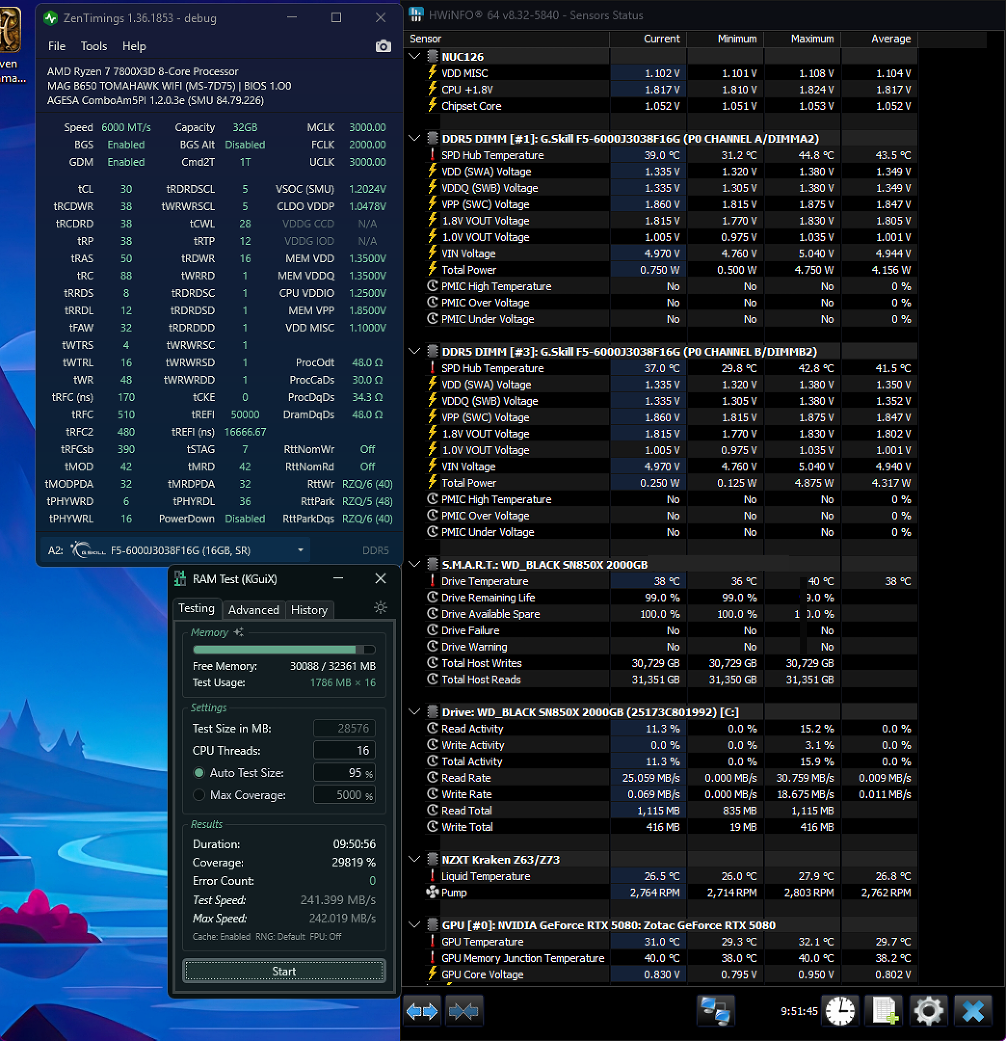Screen dimensions: 1006x1041
Task: Click GPU Core Voltage lightning icon
Action: (x=432, y=974)
